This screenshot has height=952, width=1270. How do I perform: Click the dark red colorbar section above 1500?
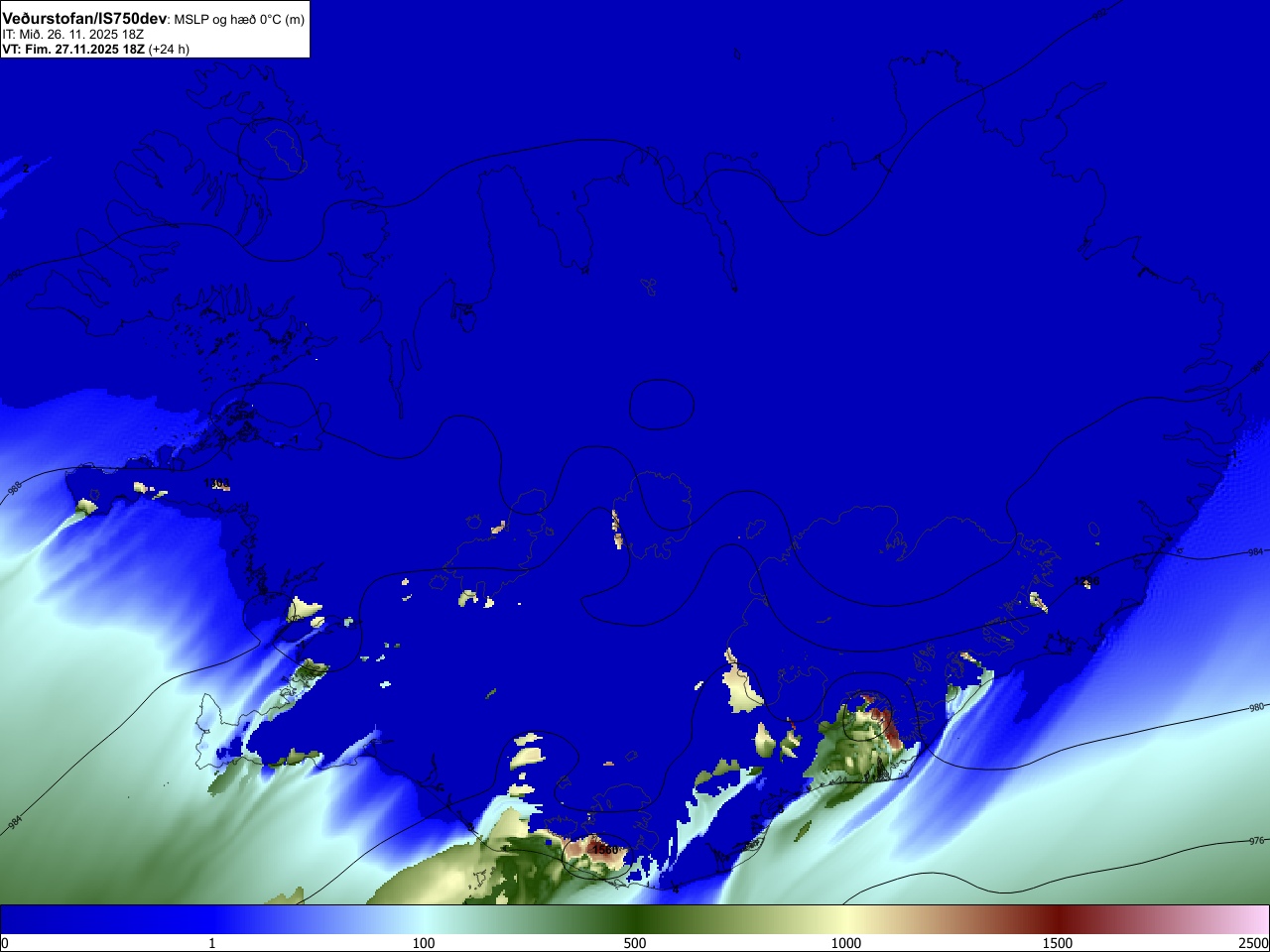[x=1058, y=919]
